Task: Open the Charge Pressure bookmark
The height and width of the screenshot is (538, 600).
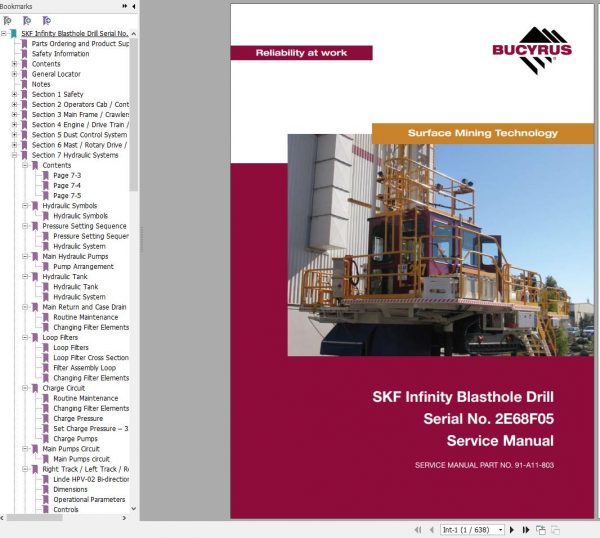Action: point(78,418)
